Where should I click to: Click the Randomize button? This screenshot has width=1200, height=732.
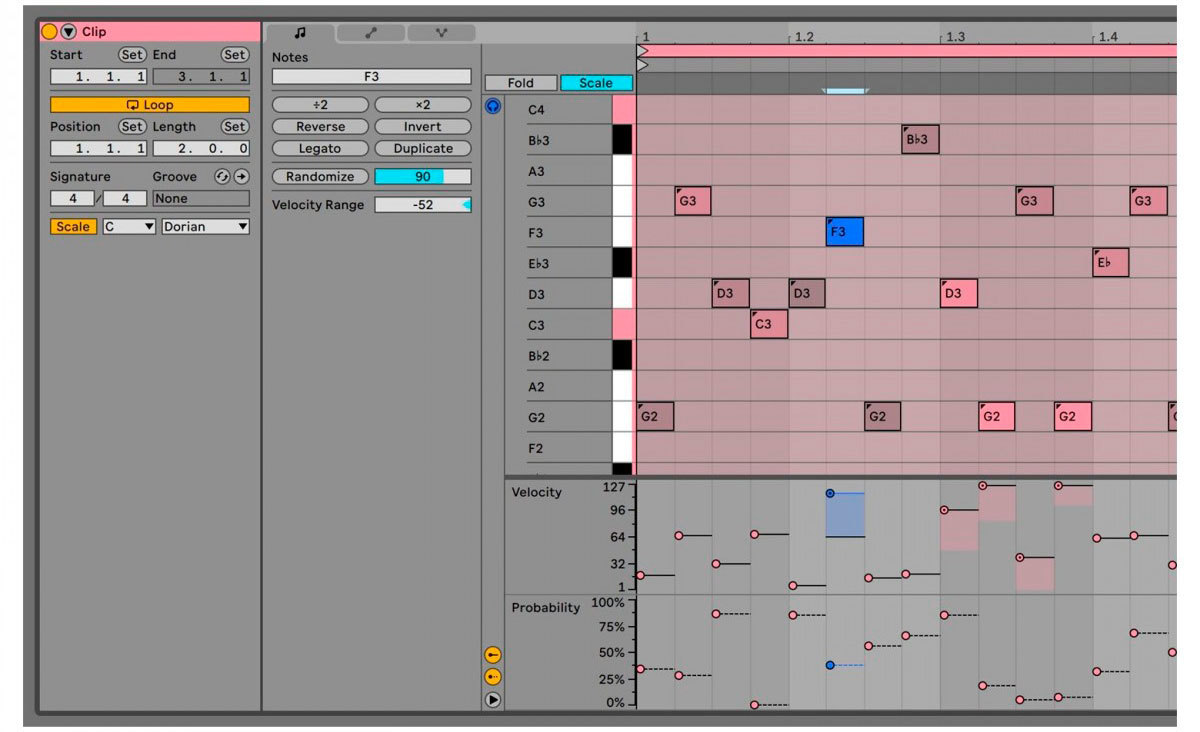pyautogui.click(x=320, y=177)
